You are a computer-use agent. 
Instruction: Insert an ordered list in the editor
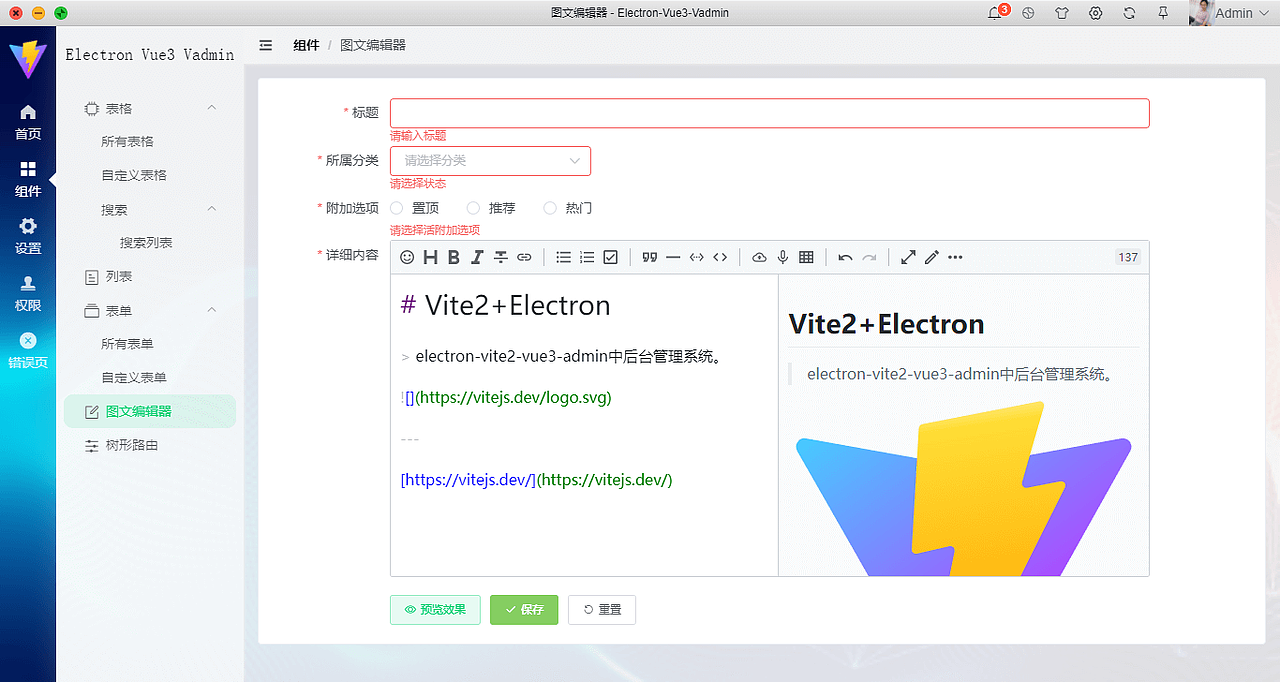click(587, 257)
